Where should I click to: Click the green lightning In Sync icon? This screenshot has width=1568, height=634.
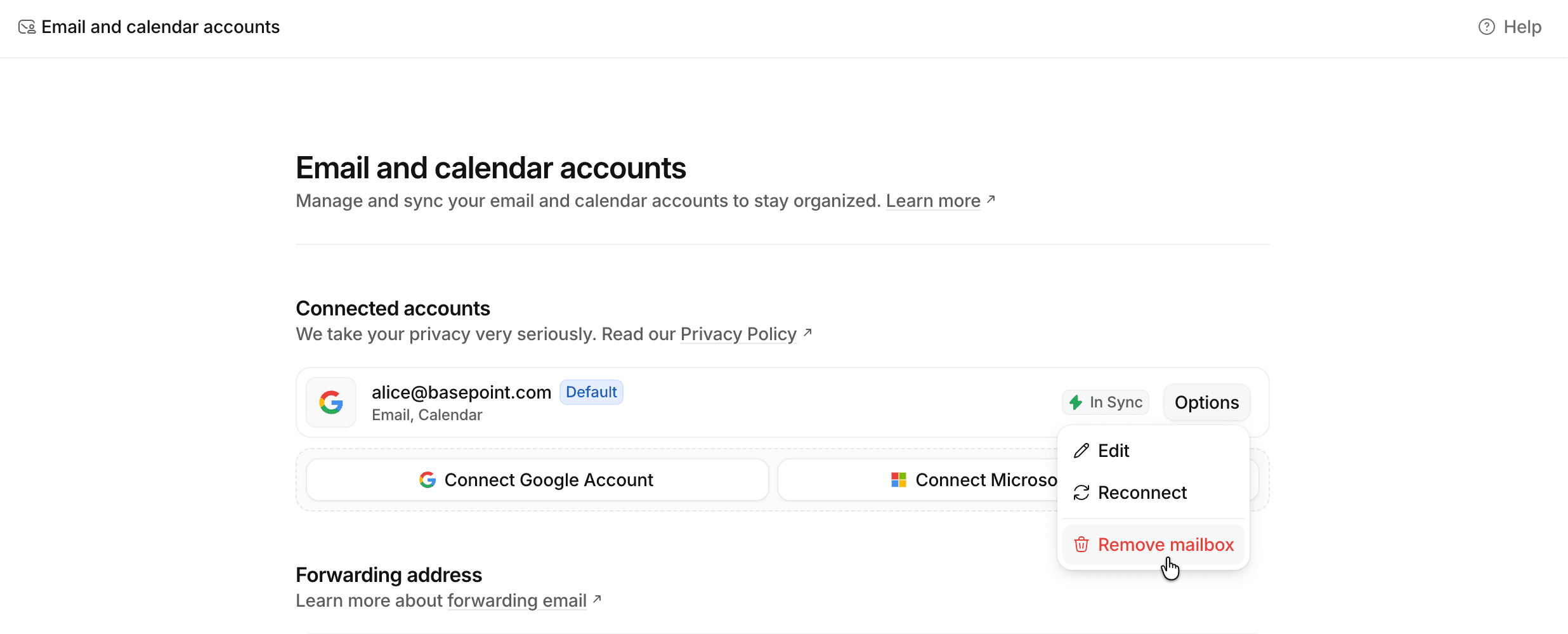(1076, 402)
